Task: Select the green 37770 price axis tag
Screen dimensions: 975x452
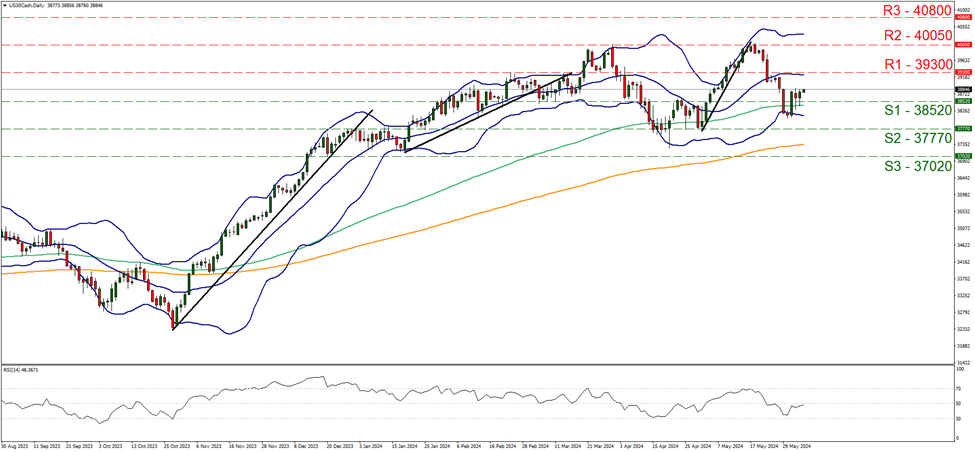Action: [963, 129]
